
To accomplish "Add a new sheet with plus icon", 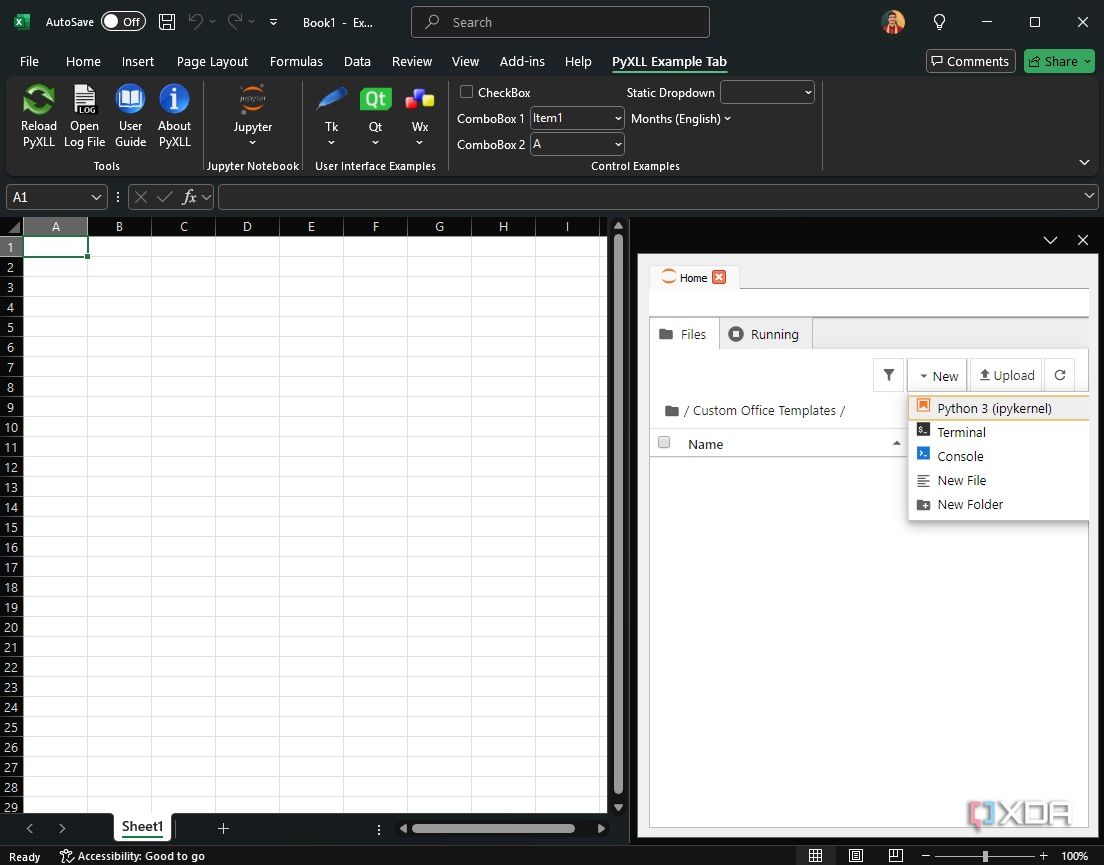I will coord(223,828).
